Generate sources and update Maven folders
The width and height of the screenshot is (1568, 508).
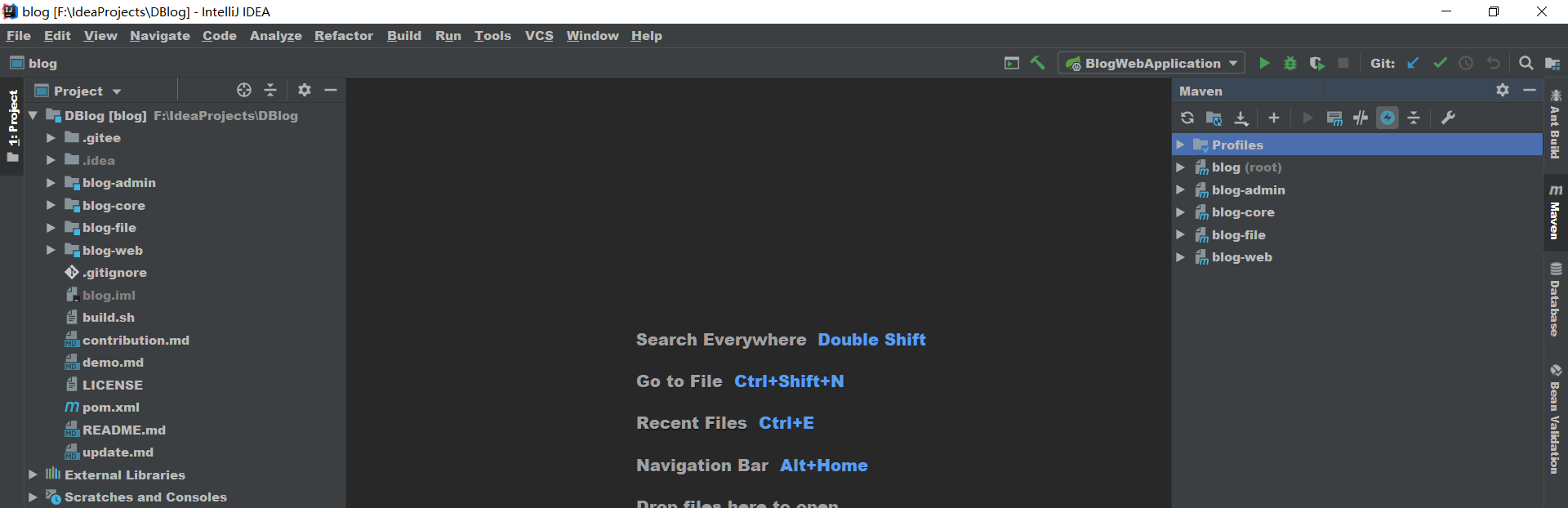(1214, 118)
